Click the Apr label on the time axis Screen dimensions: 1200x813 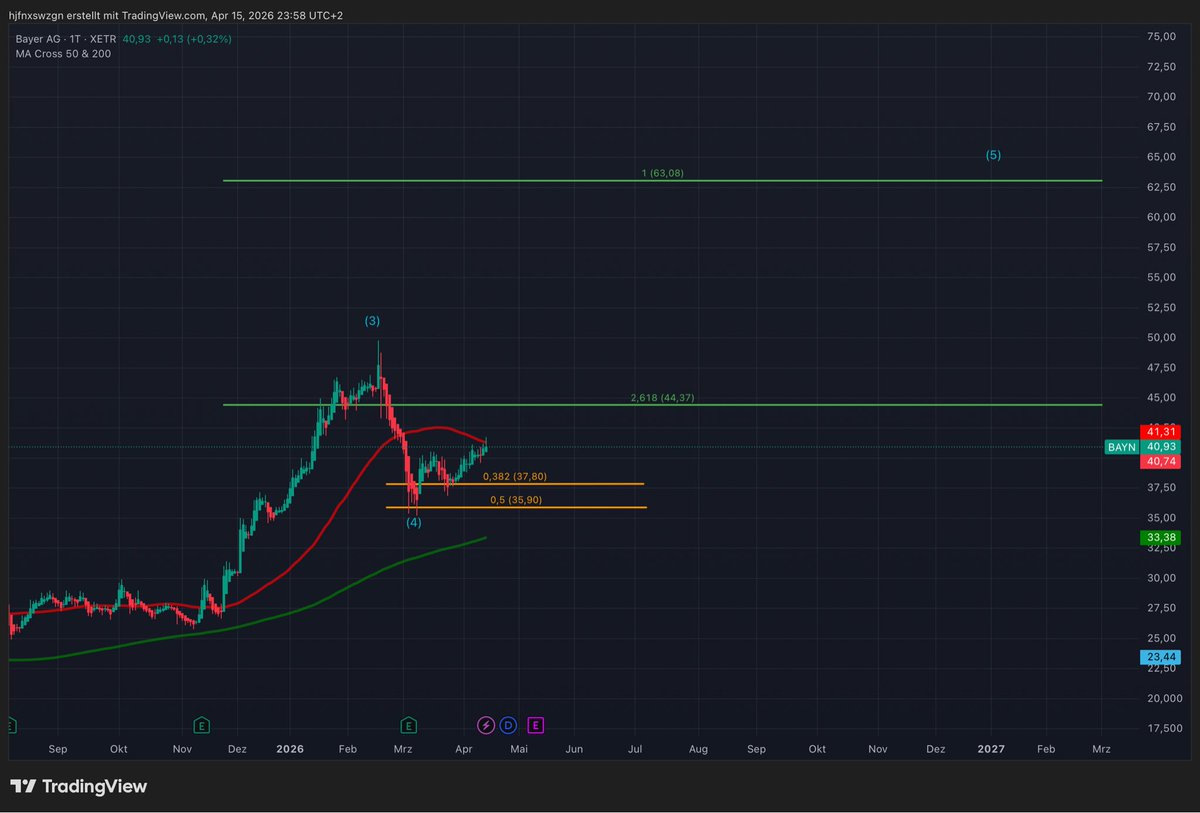[x=464, y=748]
